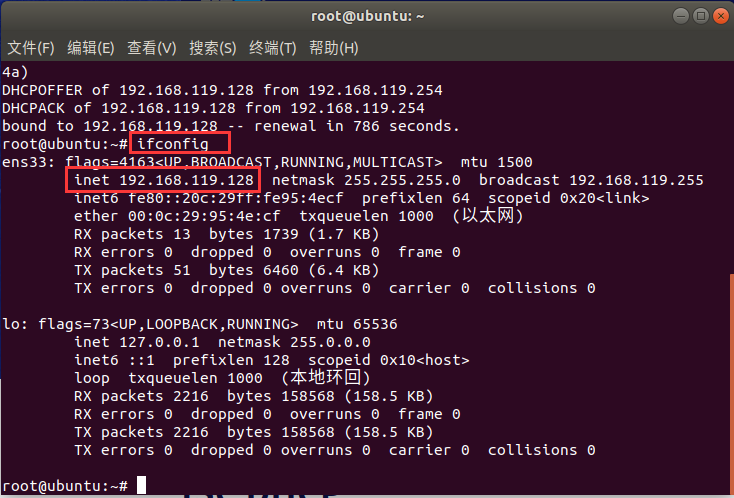Open the 文件(F) menu
This screenshot has height=498, width=734.
click(x=31, y=48)
